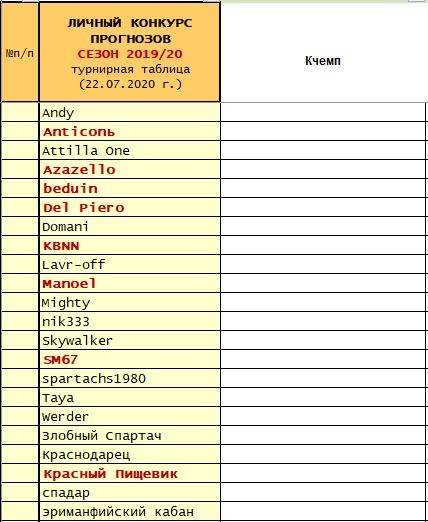
Task: Select the Lavr-off cell
Action: (x=130, y=264)
